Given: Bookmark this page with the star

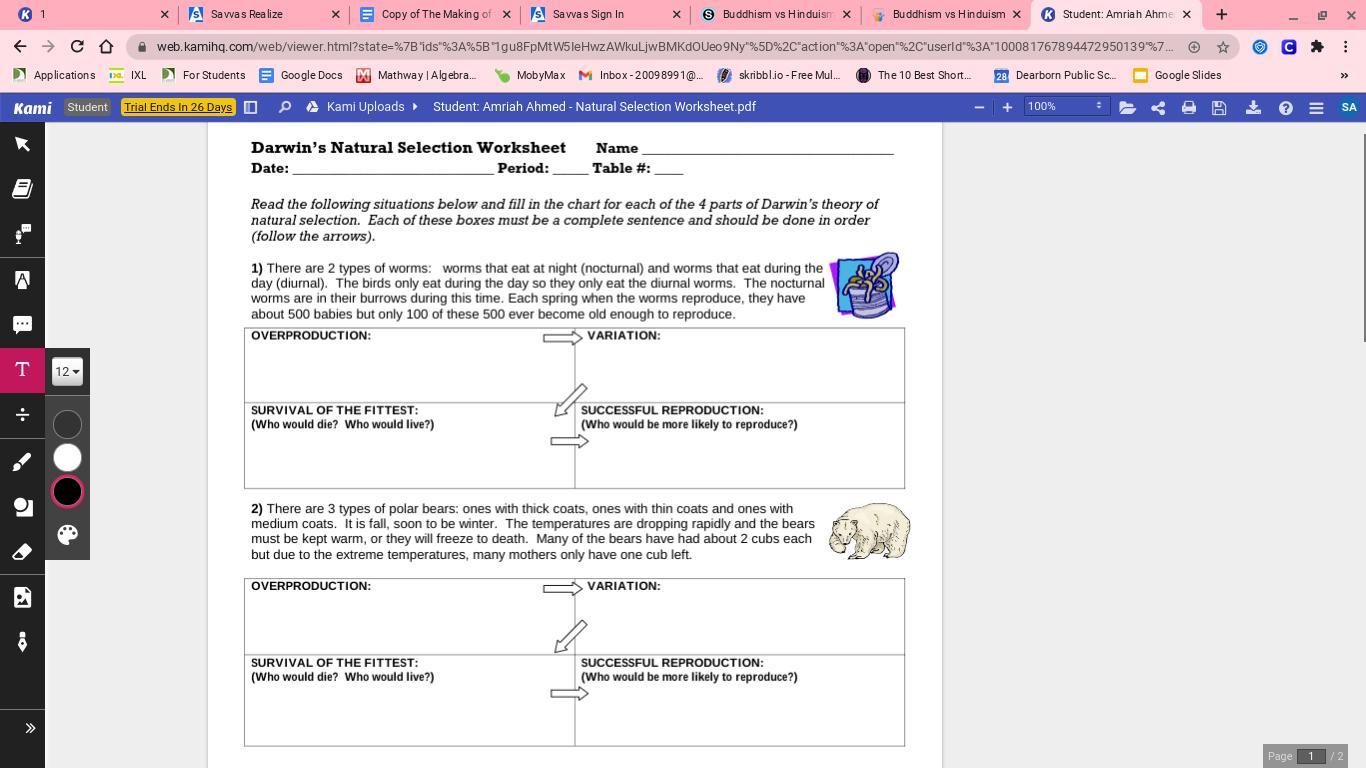Looking at the screenshot, I should pos(1222,47).
